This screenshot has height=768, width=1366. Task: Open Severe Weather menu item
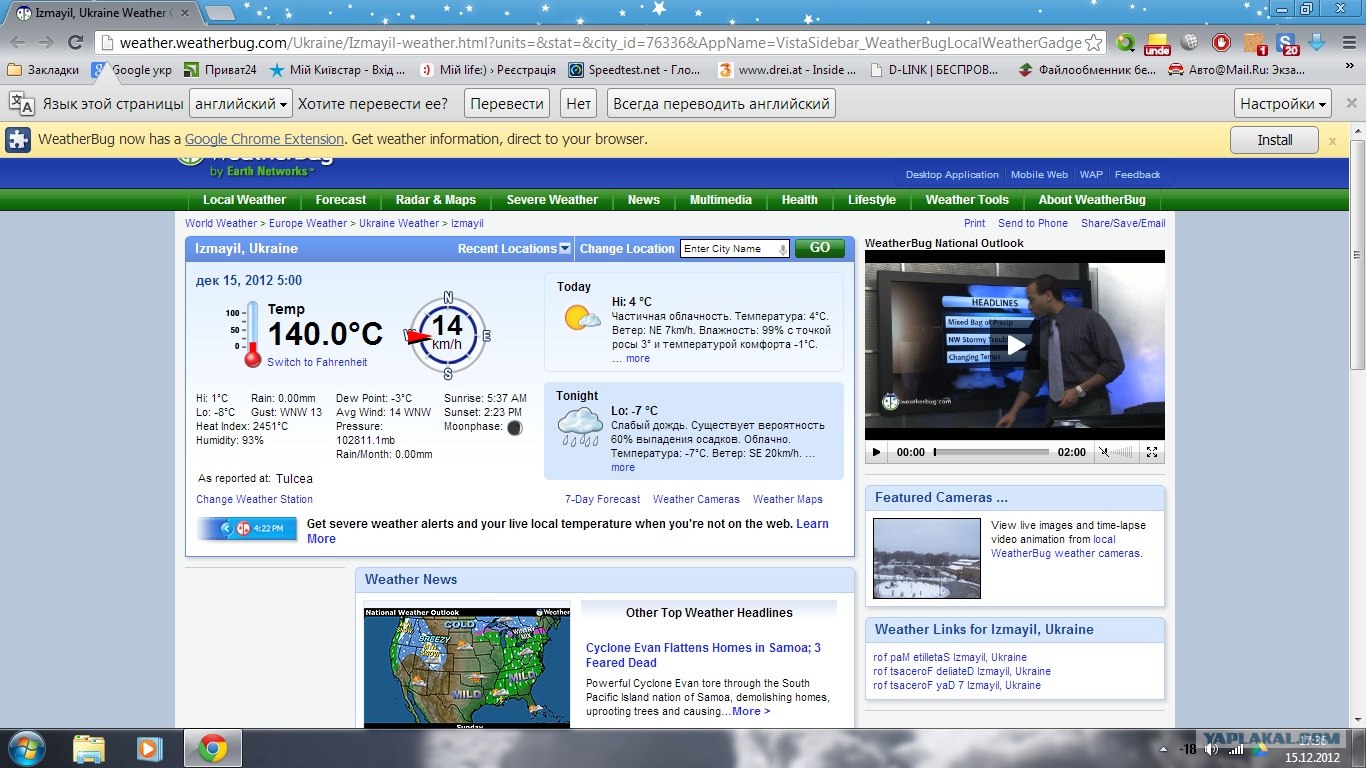click(552, 200)
